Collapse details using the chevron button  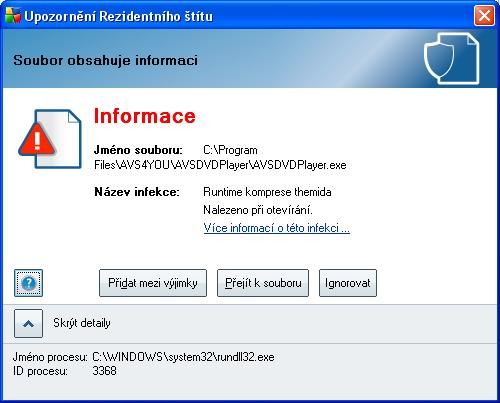(x=28, y=323)
